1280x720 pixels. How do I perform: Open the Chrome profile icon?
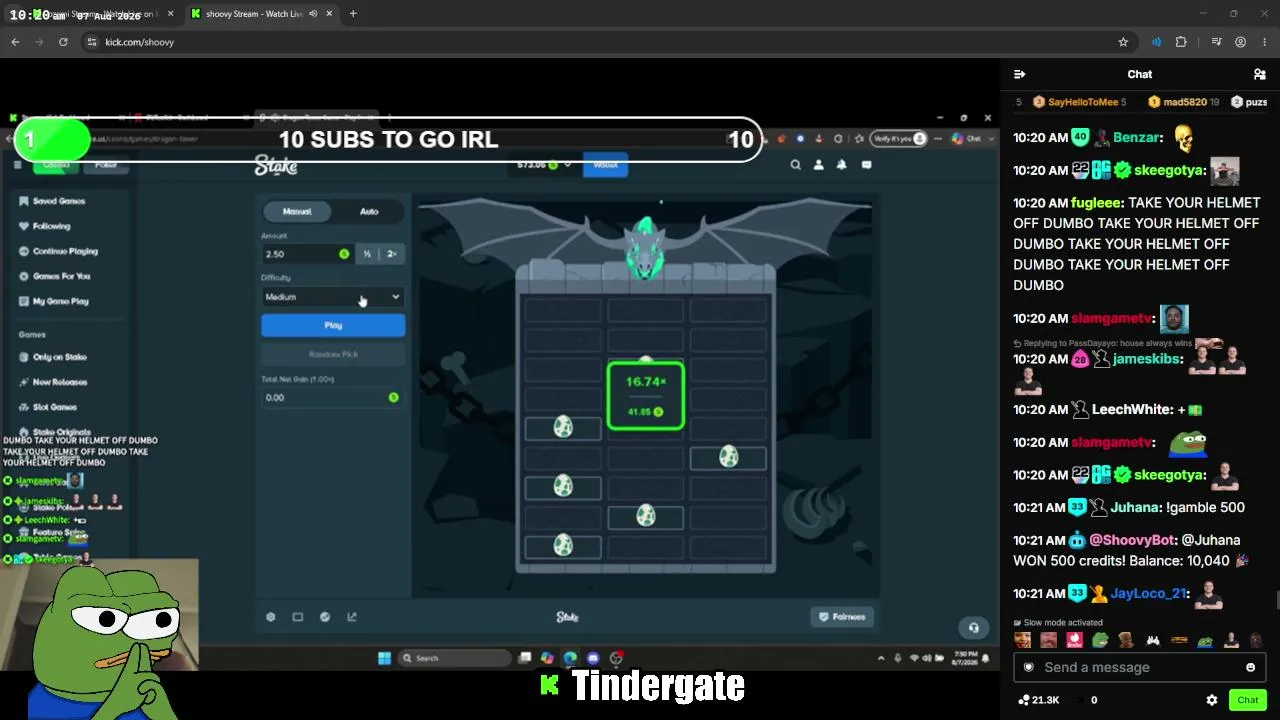1240,42
